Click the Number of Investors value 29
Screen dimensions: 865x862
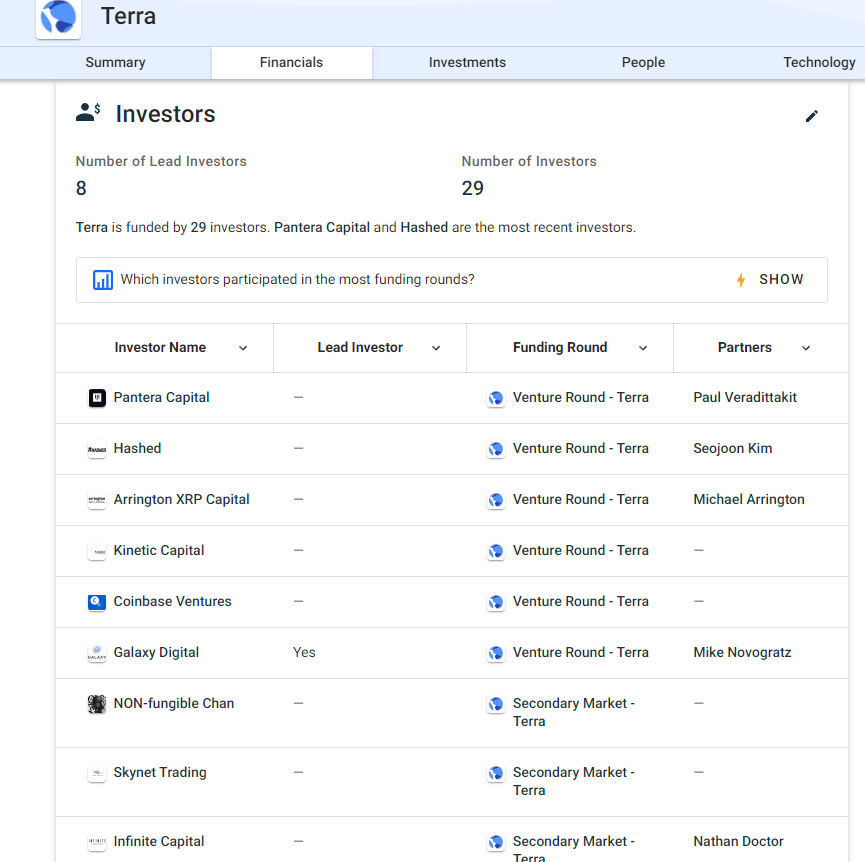coord(472,189)
